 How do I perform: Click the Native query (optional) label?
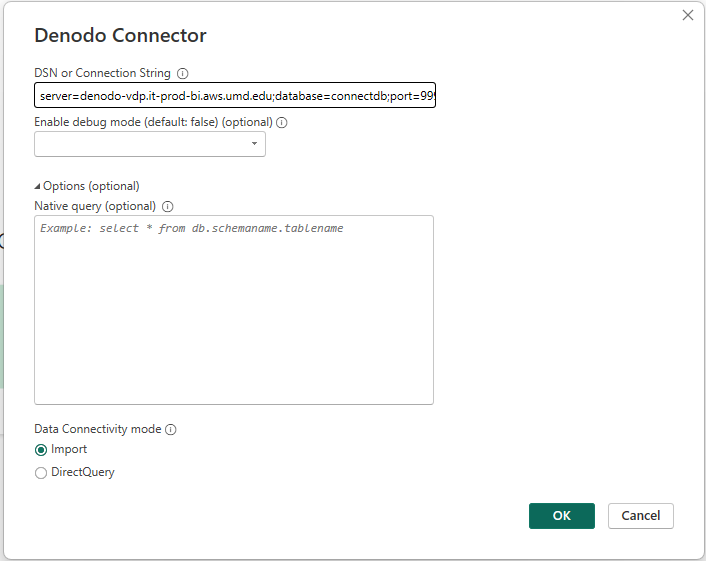(95, 206)
